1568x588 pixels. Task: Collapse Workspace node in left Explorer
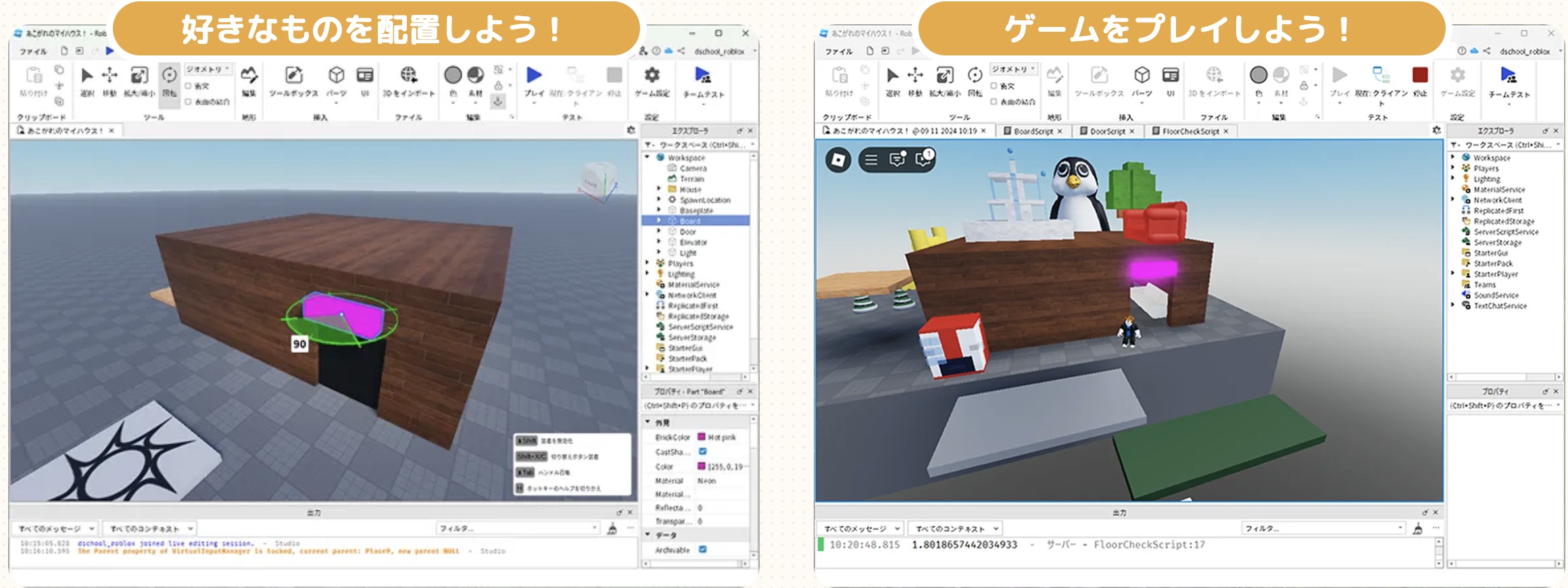tap(647, 157)
